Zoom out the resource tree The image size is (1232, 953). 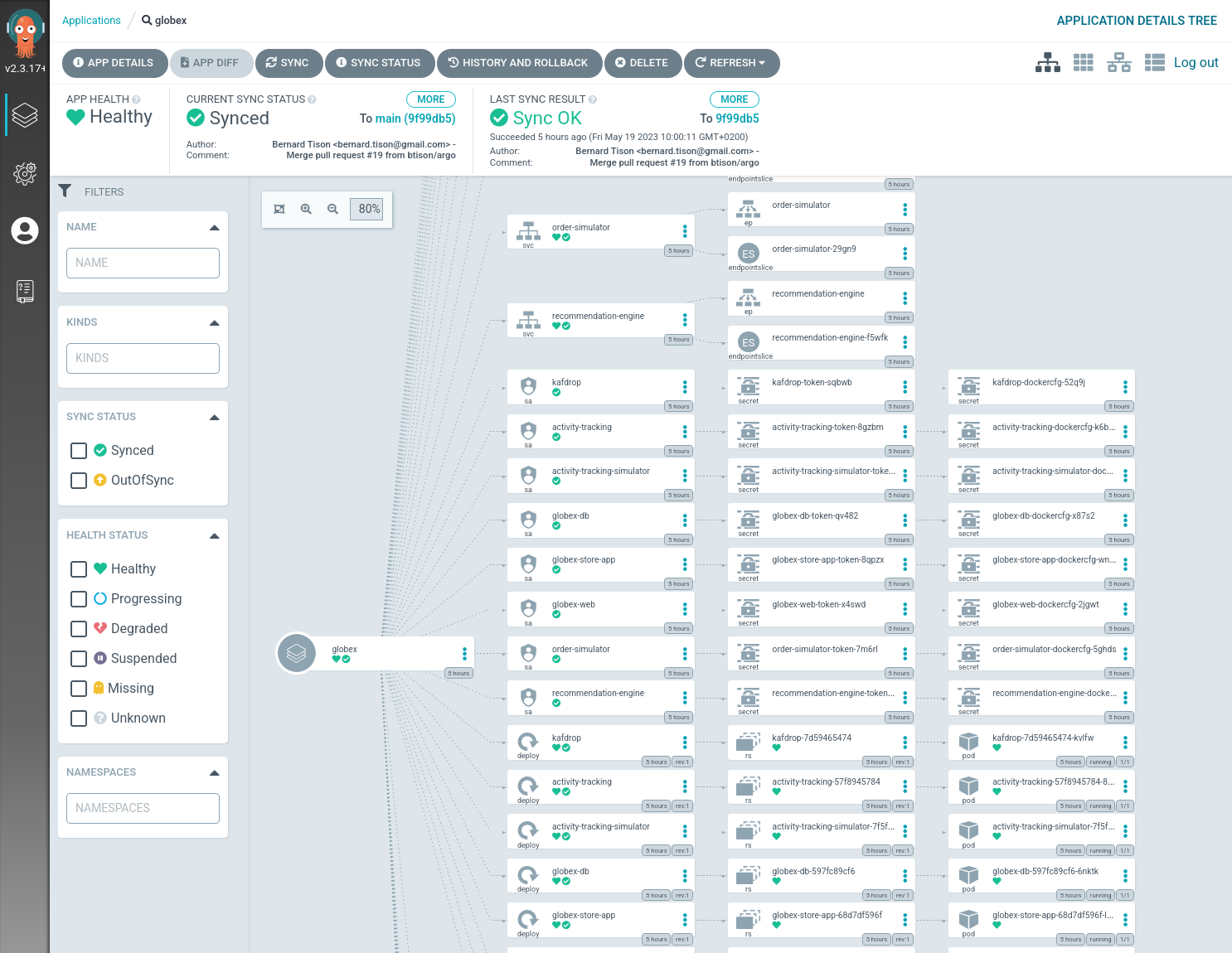point(332,210)
